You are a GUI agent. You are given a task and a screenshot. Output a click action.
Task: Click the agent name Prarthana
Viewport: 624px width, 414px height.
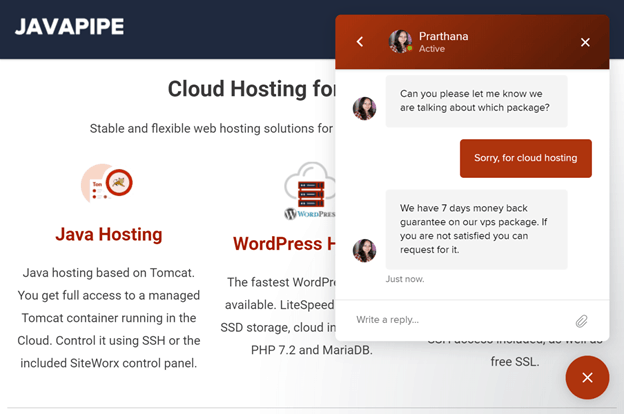[x=443, y=36]
